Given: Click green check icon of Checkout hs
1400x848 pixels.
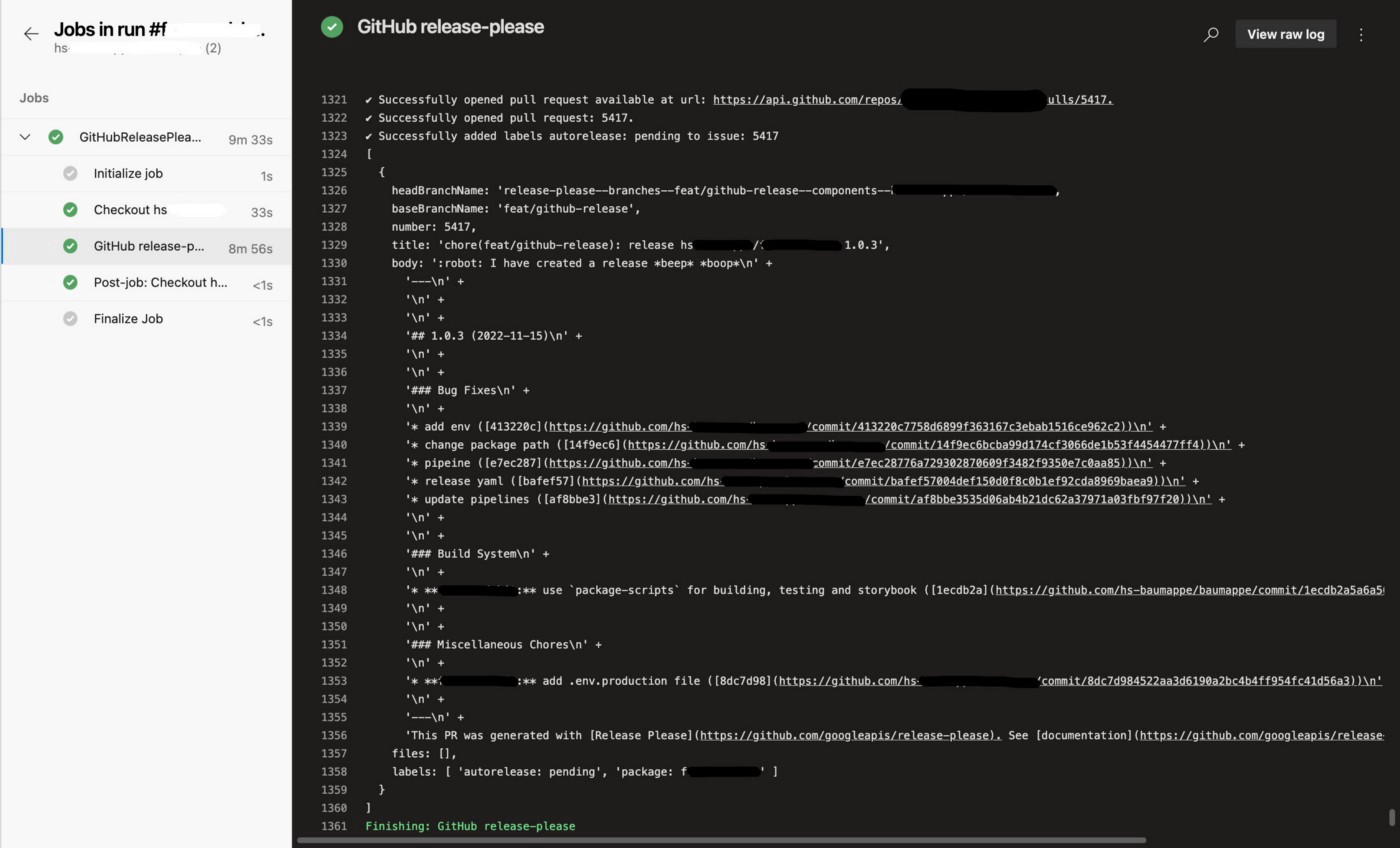Looking at the screenshot, I should (70, 210).
